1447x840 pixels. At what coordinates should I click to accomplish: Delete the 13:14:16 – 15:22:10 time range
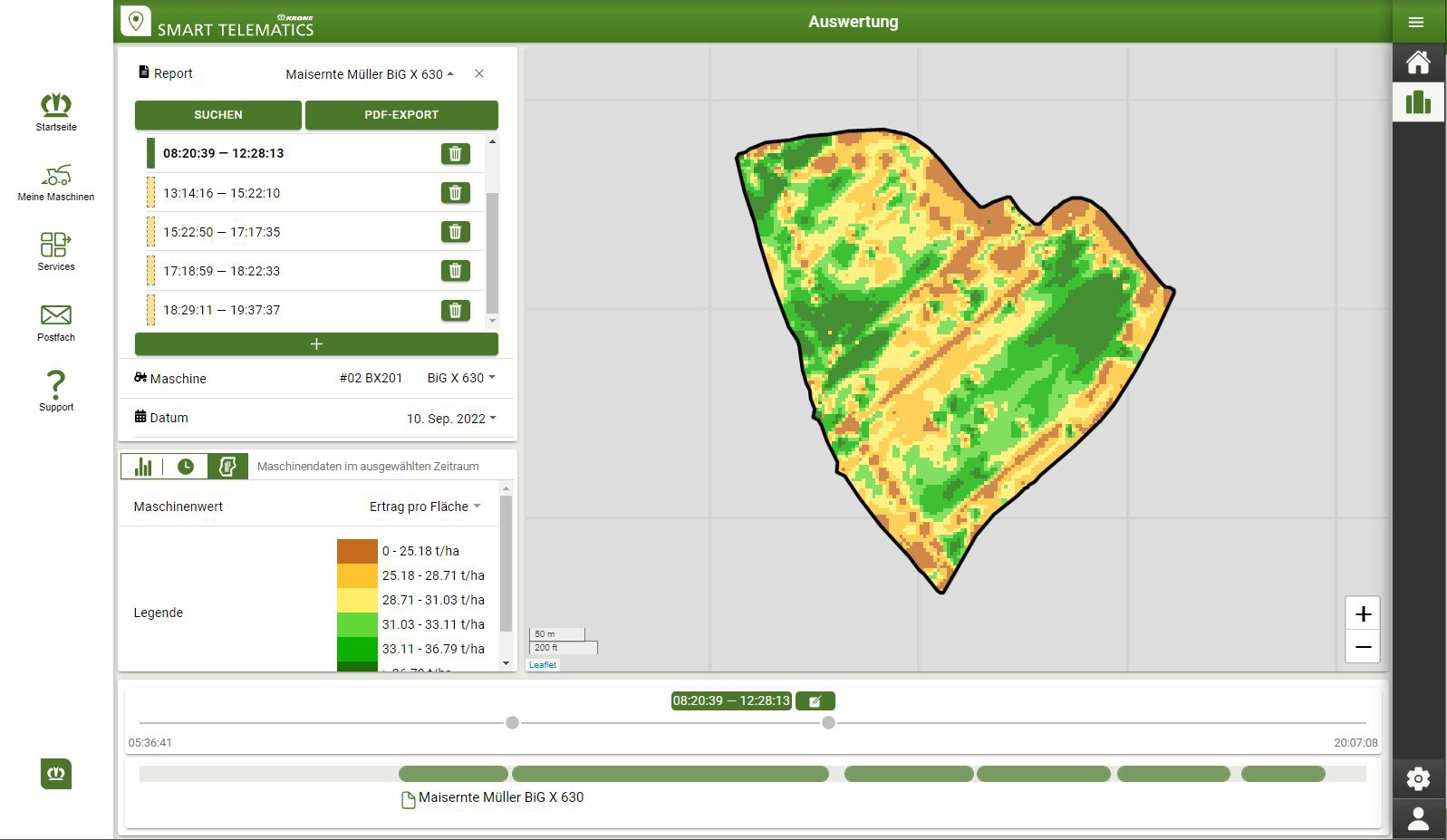(456, 193)
